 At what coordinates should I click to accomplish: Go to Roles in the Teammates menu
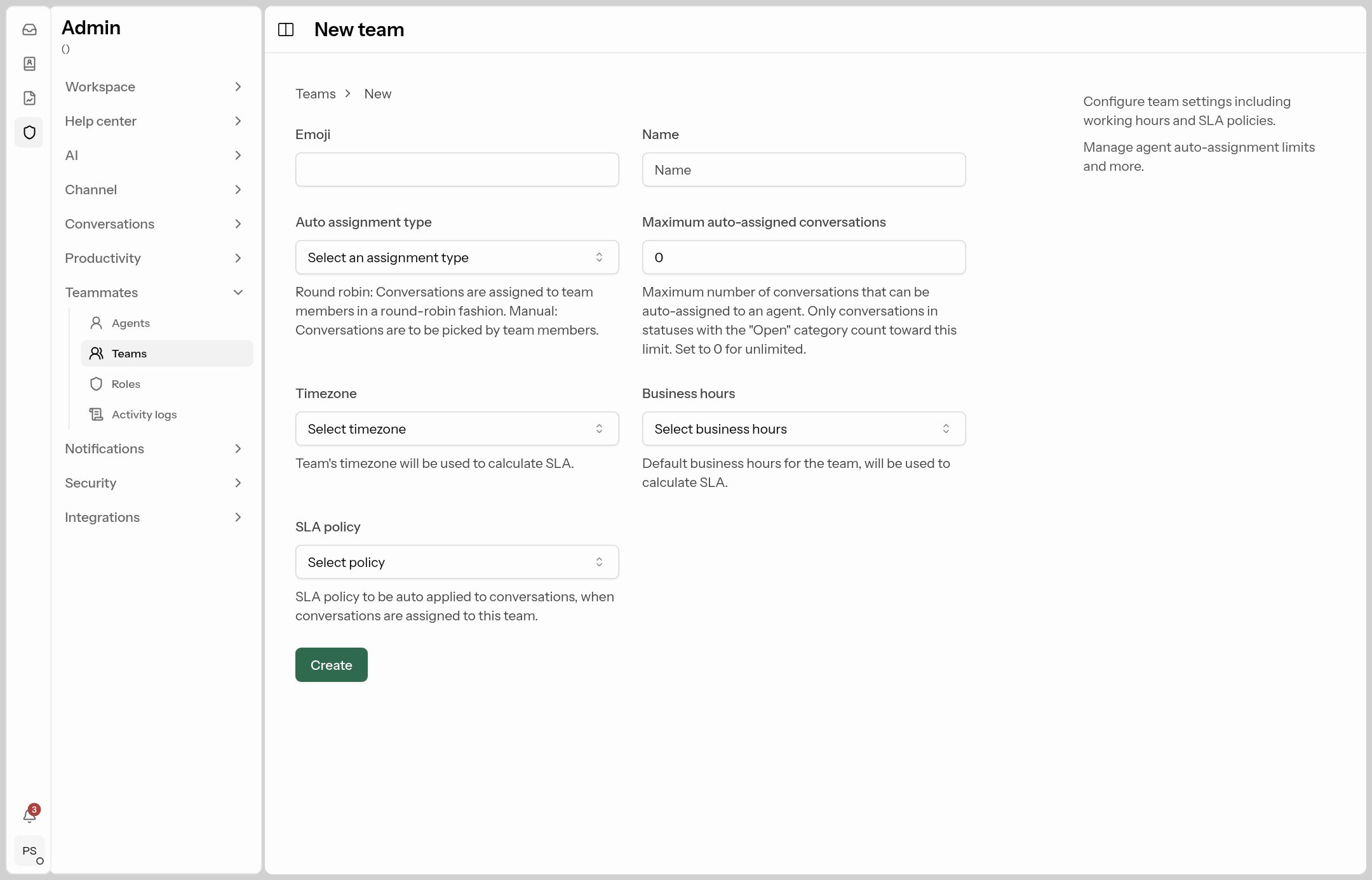167,384
